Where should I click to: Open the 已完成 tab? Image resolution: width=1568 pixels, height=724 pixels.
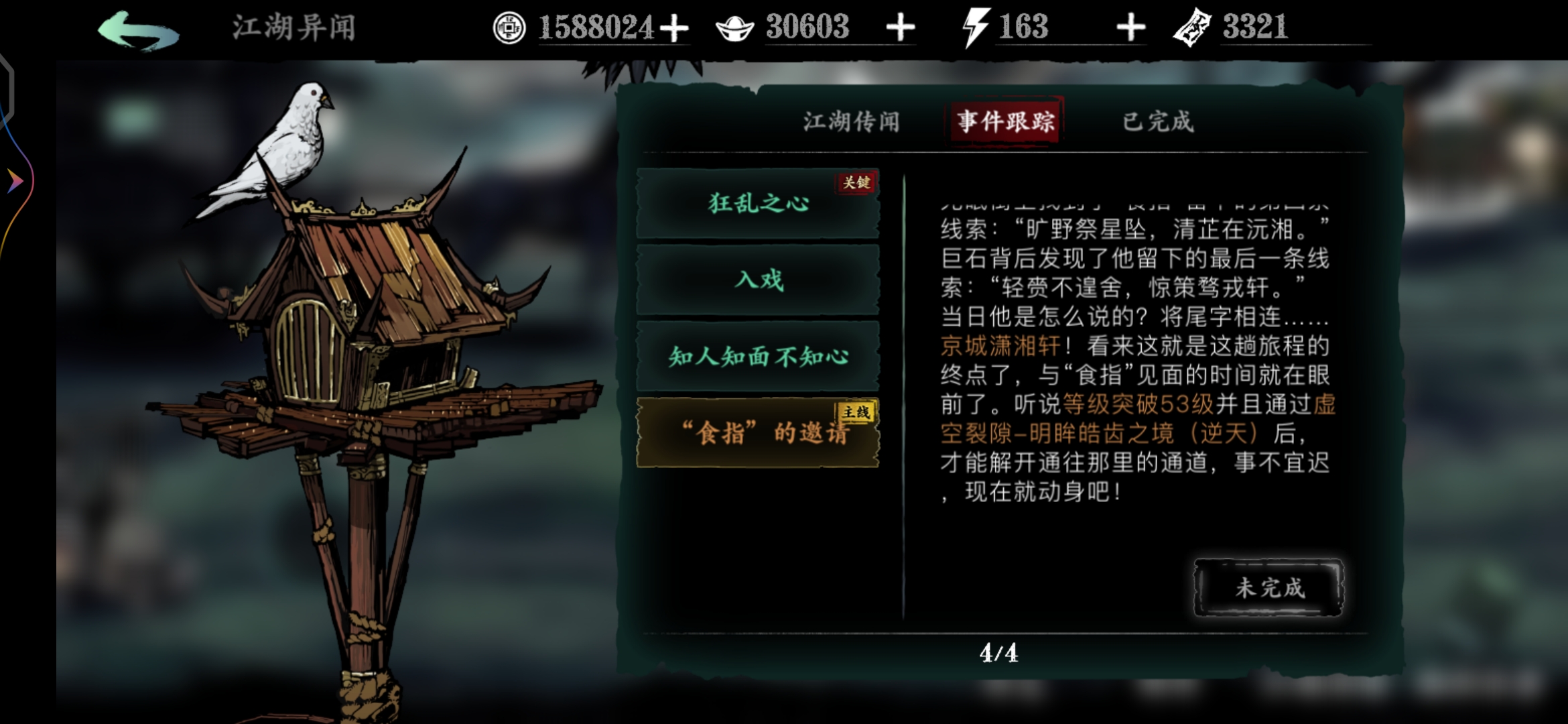tap(1158, 122)
